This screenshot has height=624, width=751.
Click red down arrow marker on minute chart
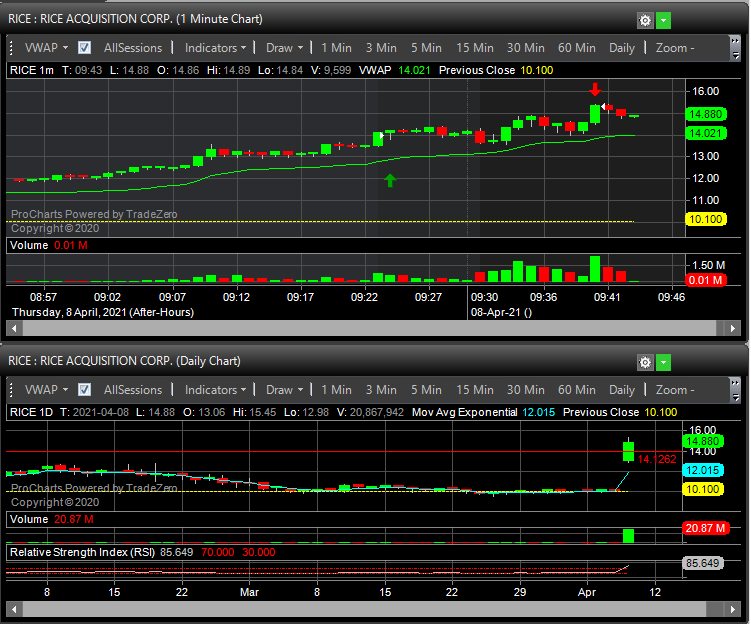coord(595,89)
